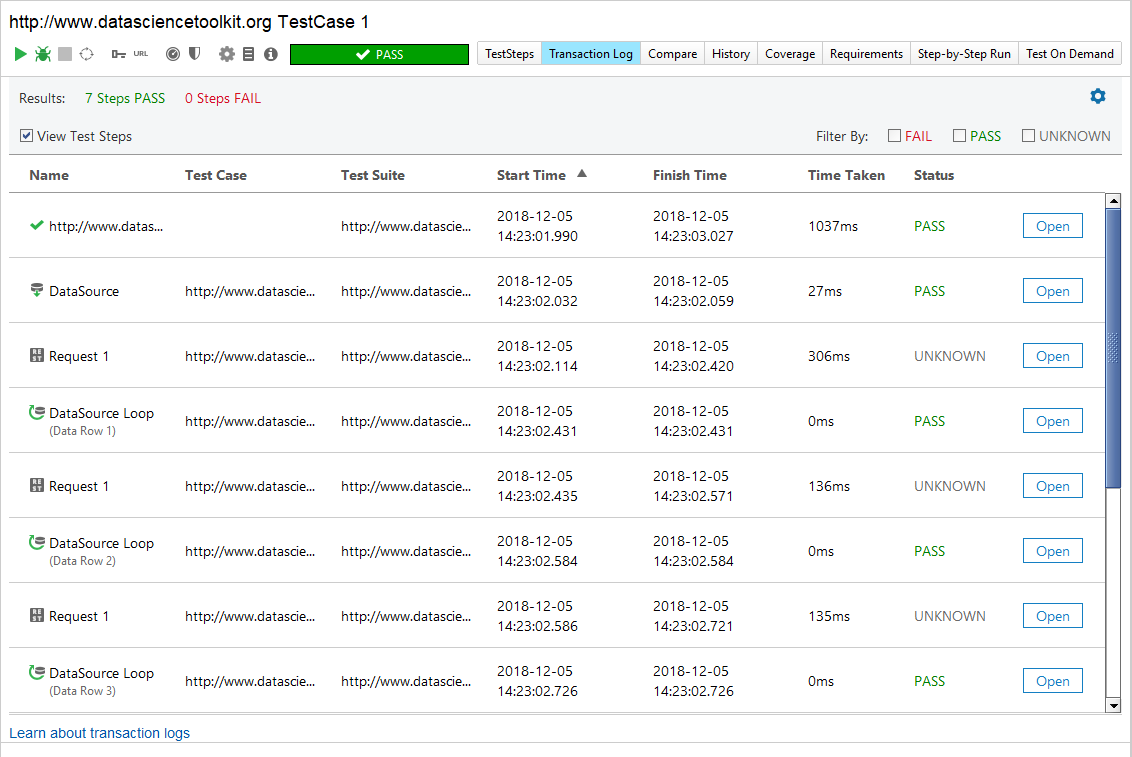This screenshot has height=757, width=1132.
Task: Click the Name column header
Action: pyautogui.click(x=49, y=175)
